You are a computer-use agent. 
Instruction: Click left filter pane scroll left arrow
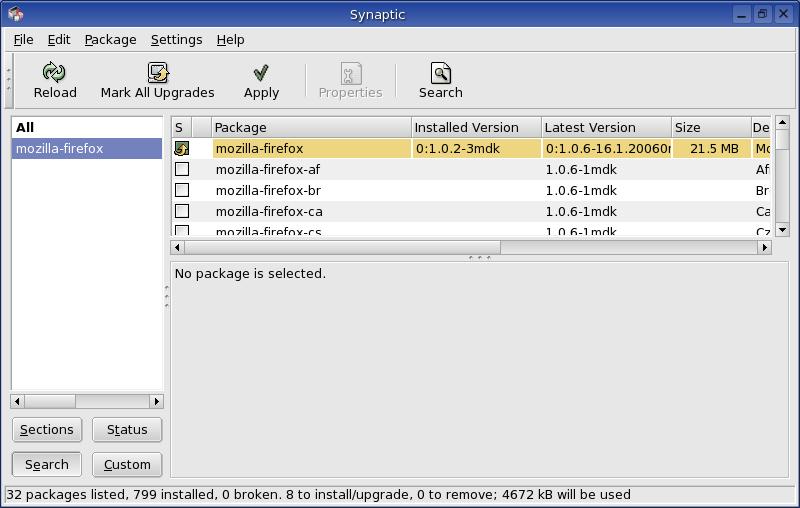pos(17,401)
